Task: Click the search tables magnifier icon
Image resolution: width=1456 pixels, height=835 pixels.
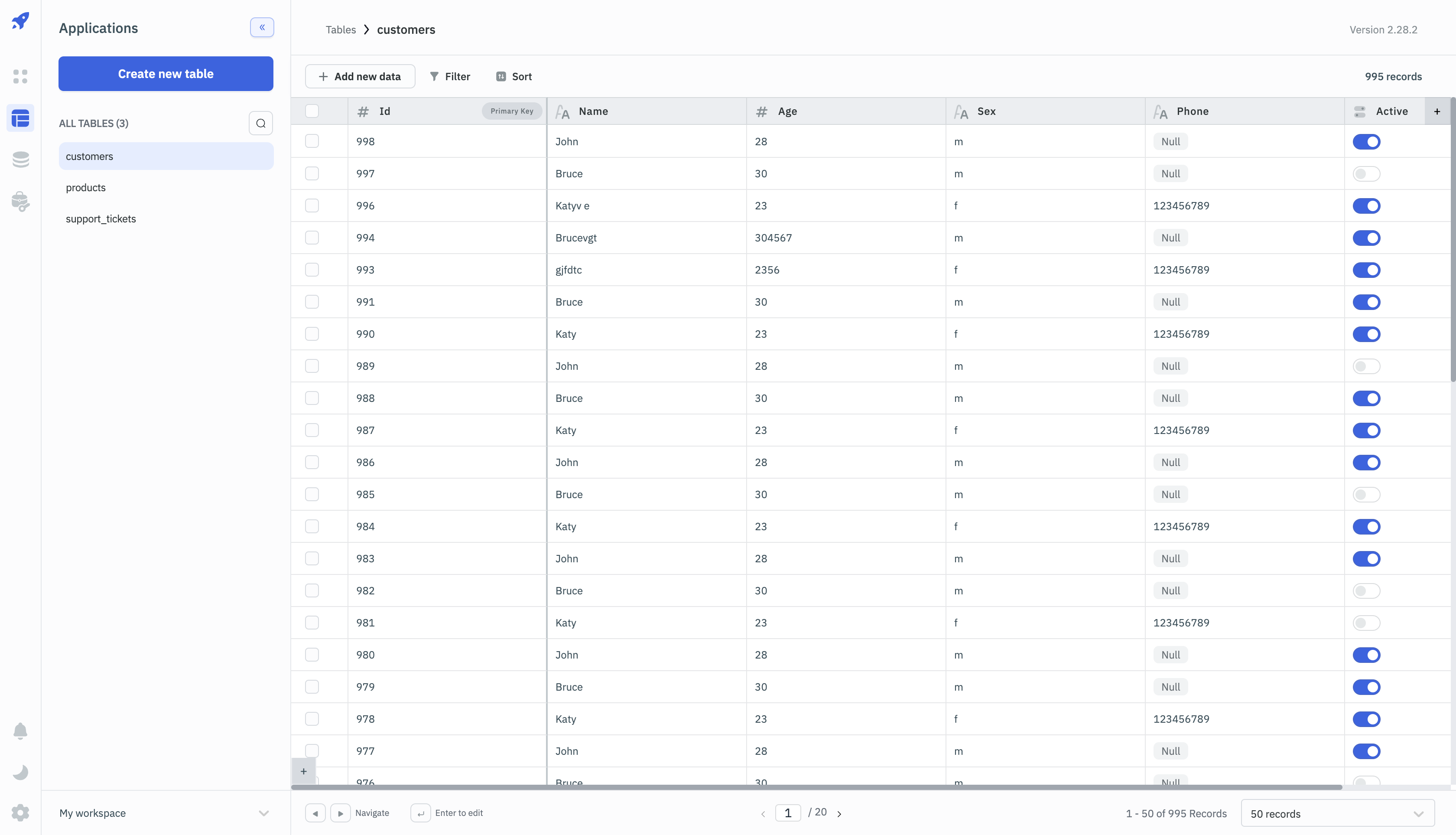Action: pyautogui.click(x=261, y=123)
